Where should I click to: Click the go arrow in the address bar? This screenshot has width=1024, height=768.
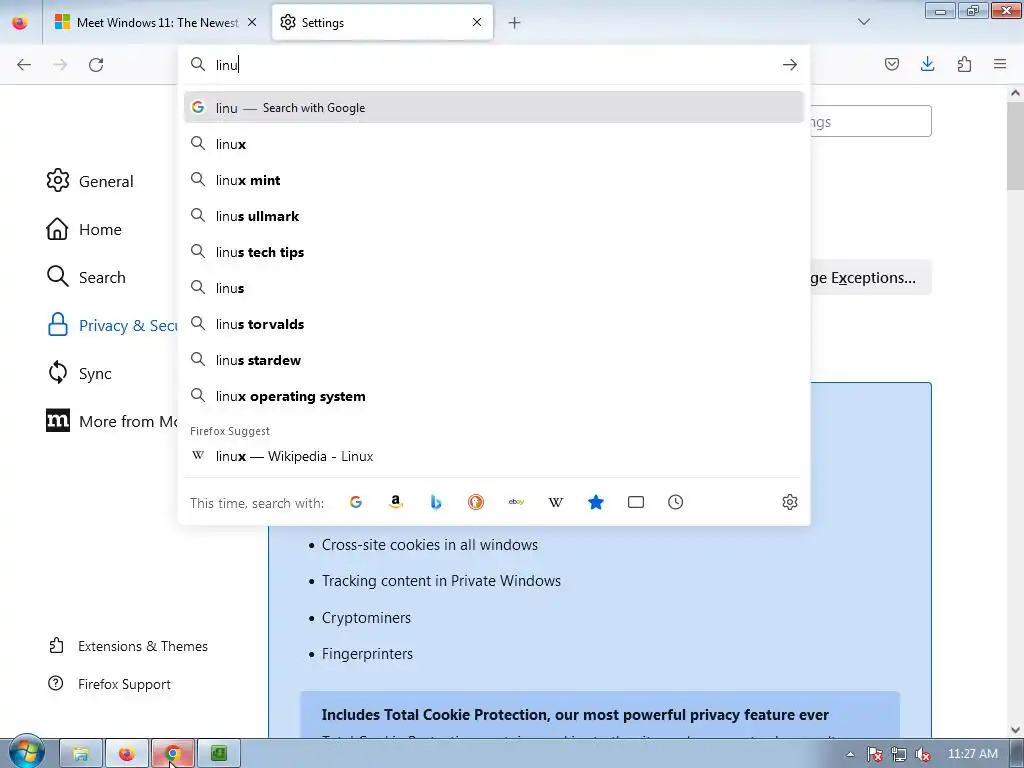(x=790, y=65)
